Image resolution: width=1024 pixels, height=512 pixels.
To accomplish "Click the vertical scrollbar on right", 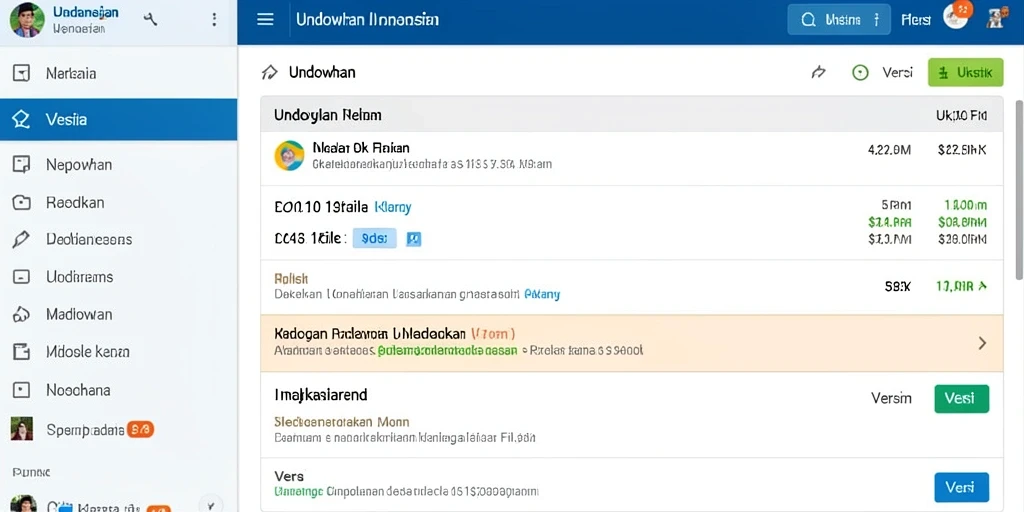I will click(x=1019, y=190).
